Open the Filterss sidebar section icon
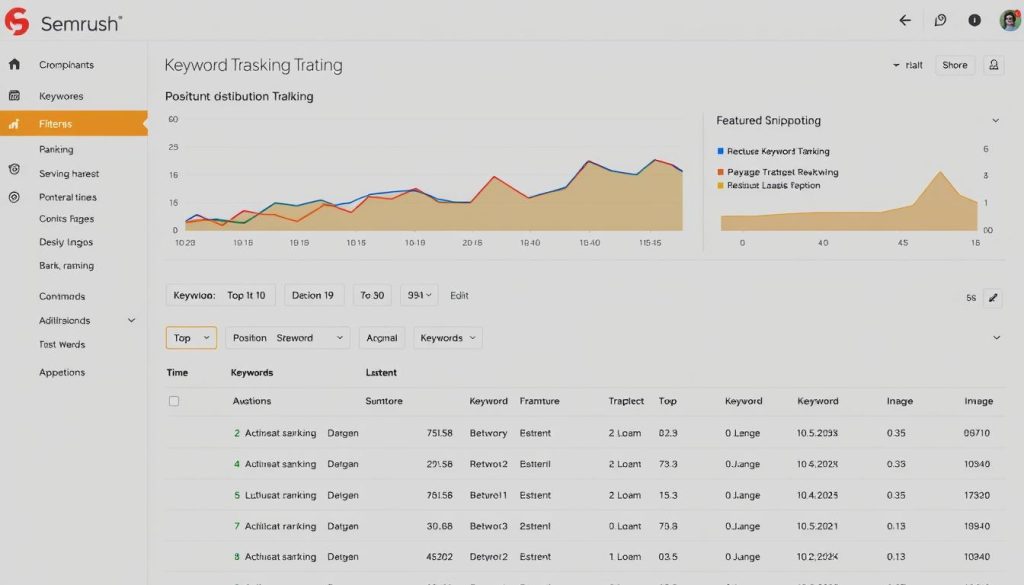Viewport: 1024px width, 585px height. click(x=14, y=121)
